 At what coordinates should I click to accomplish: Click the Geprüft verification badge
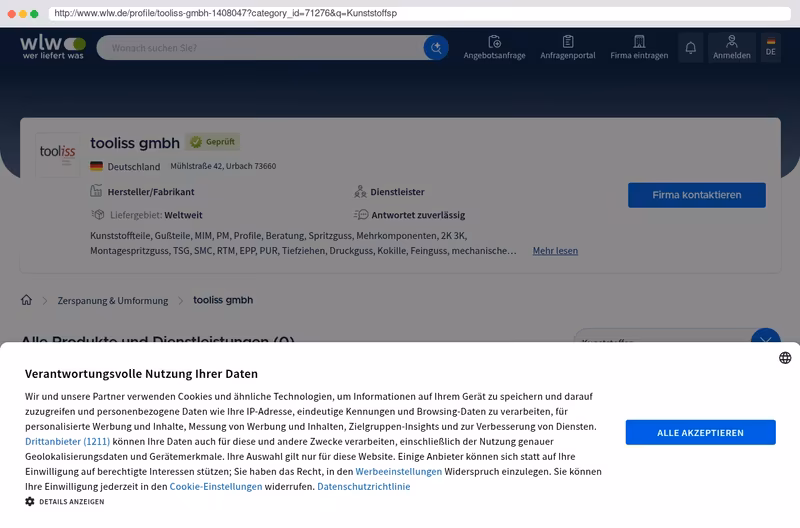212,142
